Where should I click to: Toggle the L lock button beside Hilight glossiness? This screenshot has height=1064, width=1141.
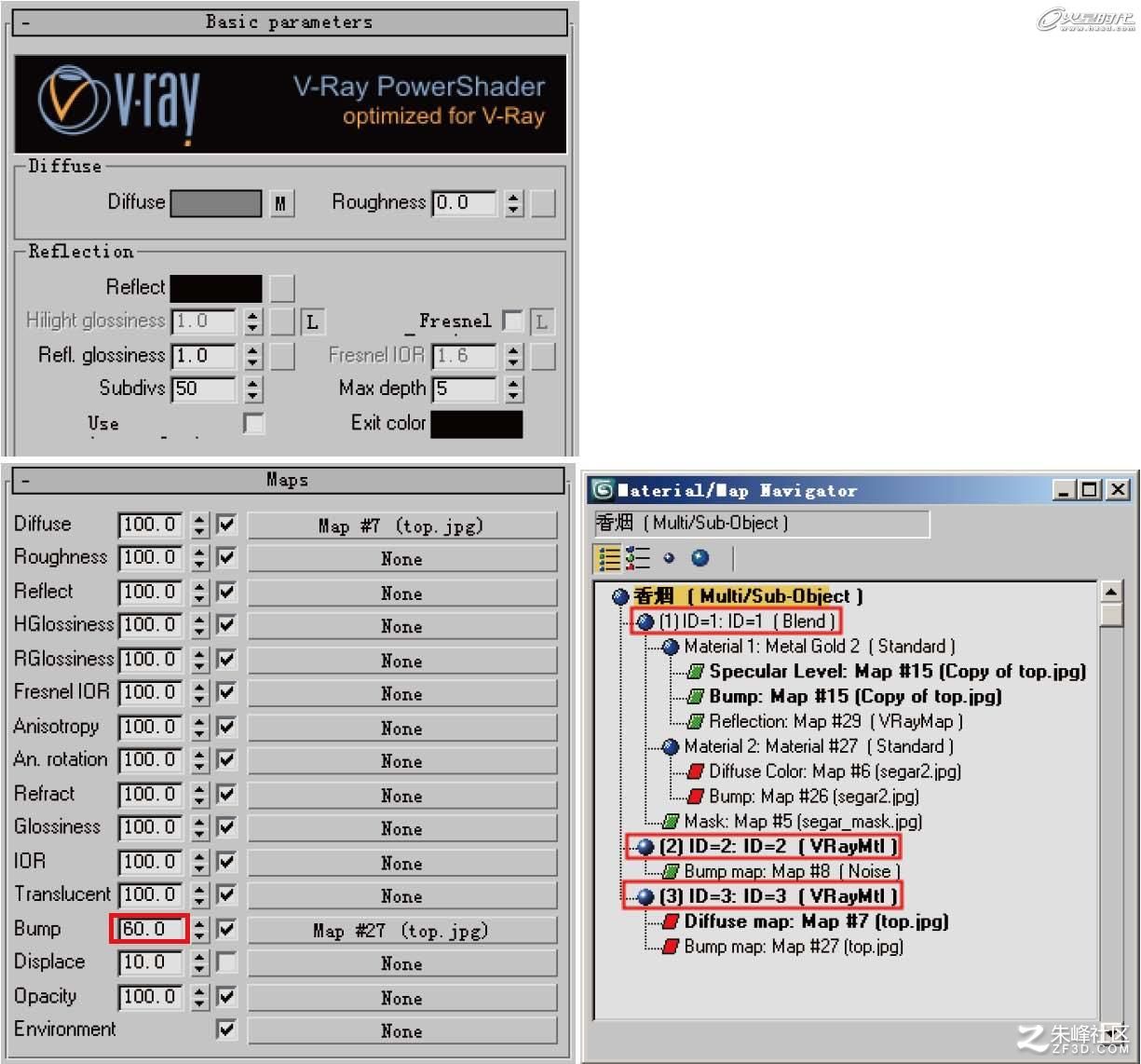tap(312, 322)
